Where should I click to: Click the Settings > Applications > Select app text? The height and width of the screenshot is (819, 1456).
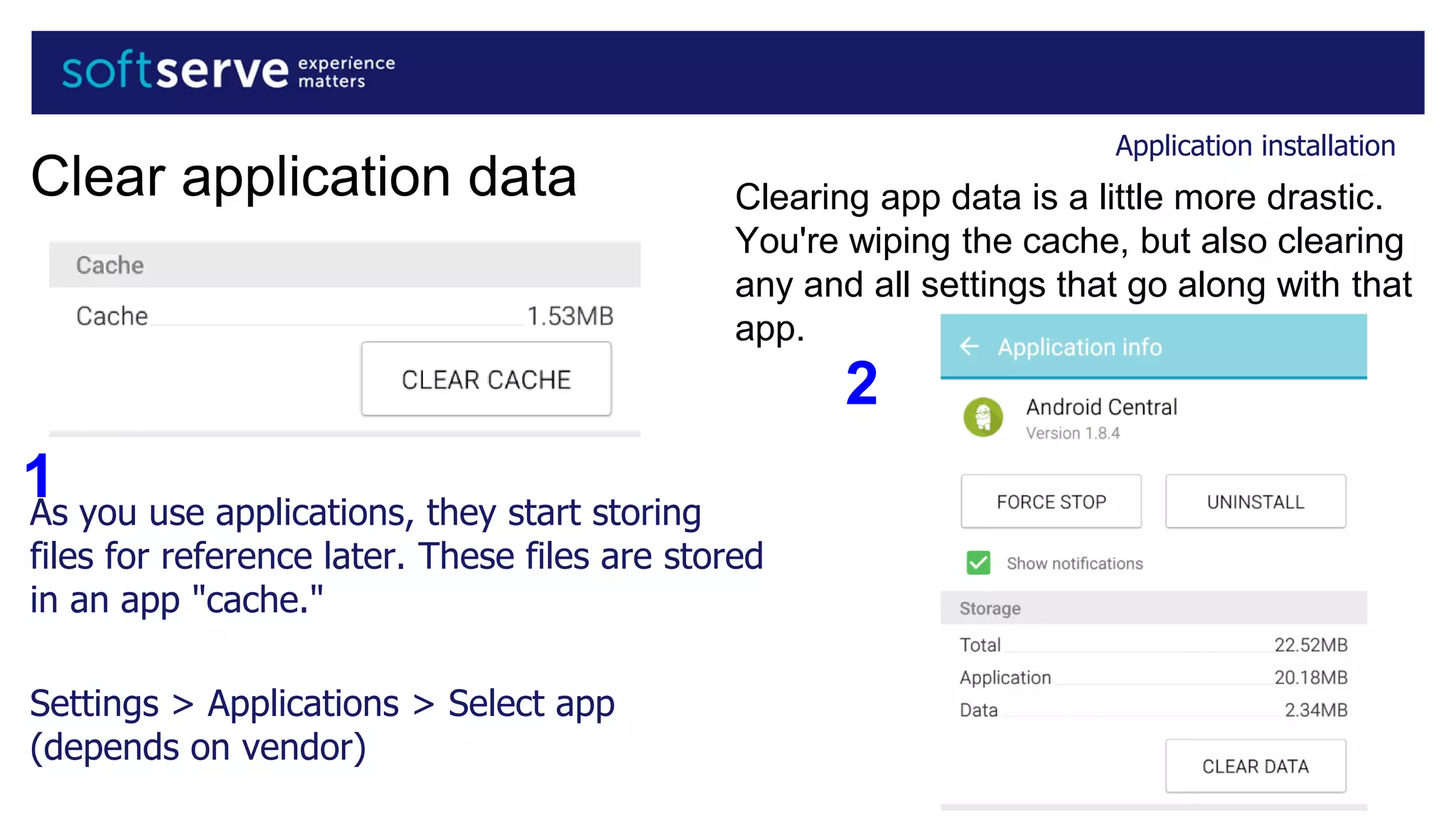322,704
